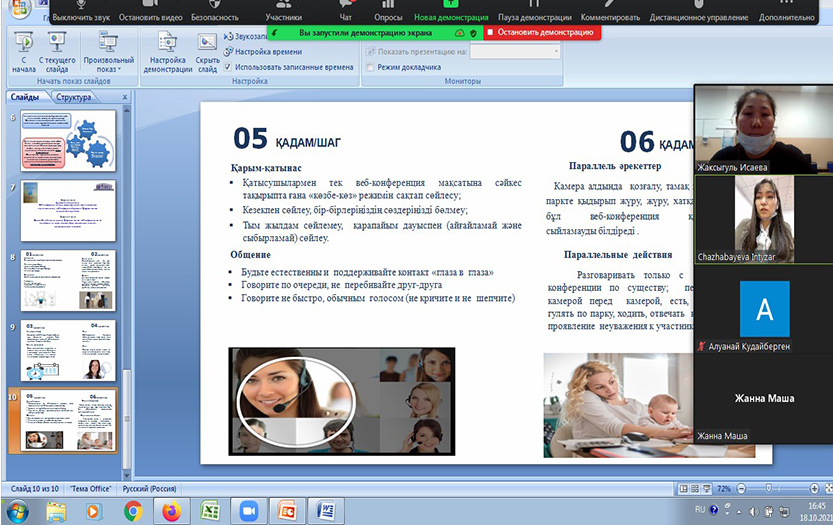Screen dimensions: 833x525
Task: Open Zoom app from the taskbar
Action: (x=247, y=511)
